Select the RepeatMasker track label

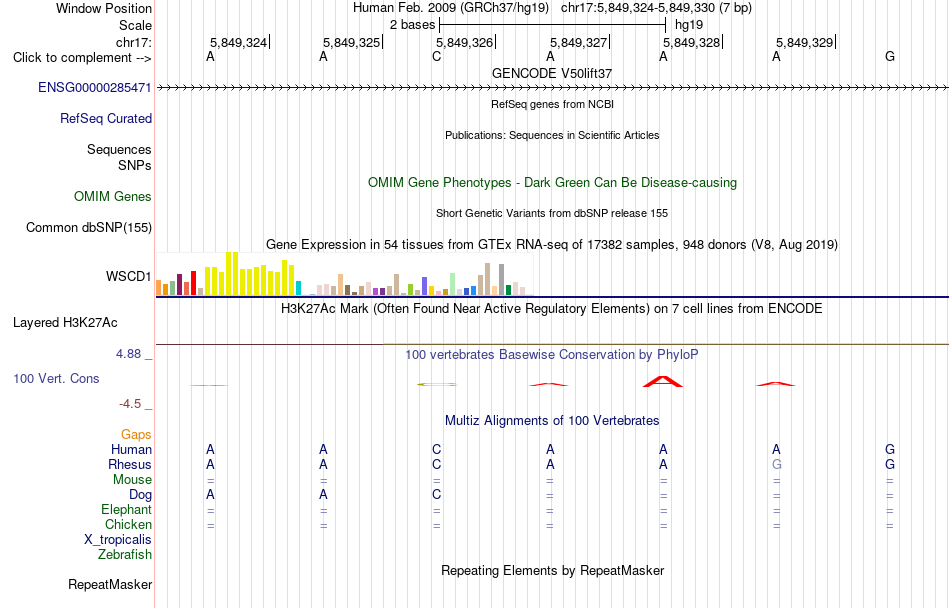click(x=110, y=584)
